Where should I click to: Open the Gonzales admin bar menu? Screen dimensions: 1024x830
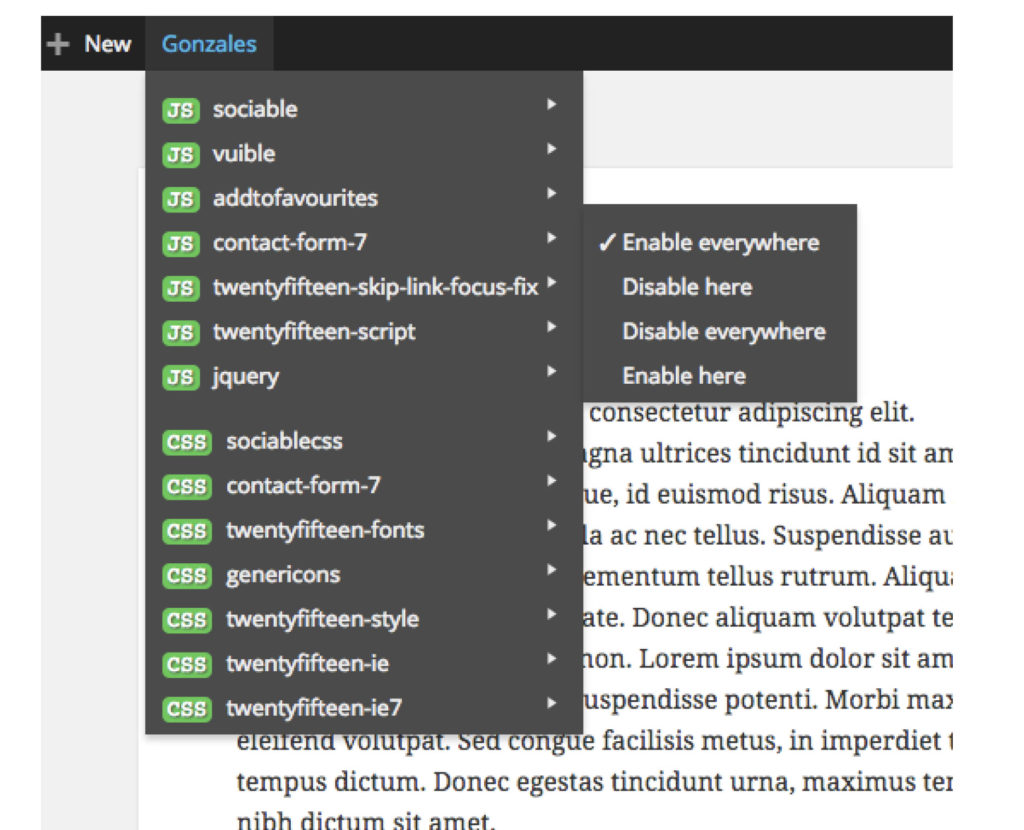point(209,44)
